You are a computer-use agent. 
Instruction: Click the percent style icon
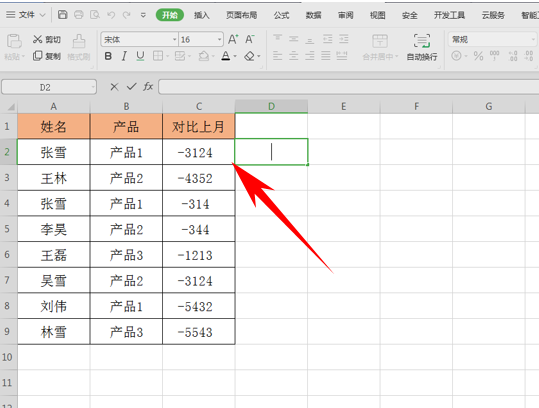(x=478, y=56)
